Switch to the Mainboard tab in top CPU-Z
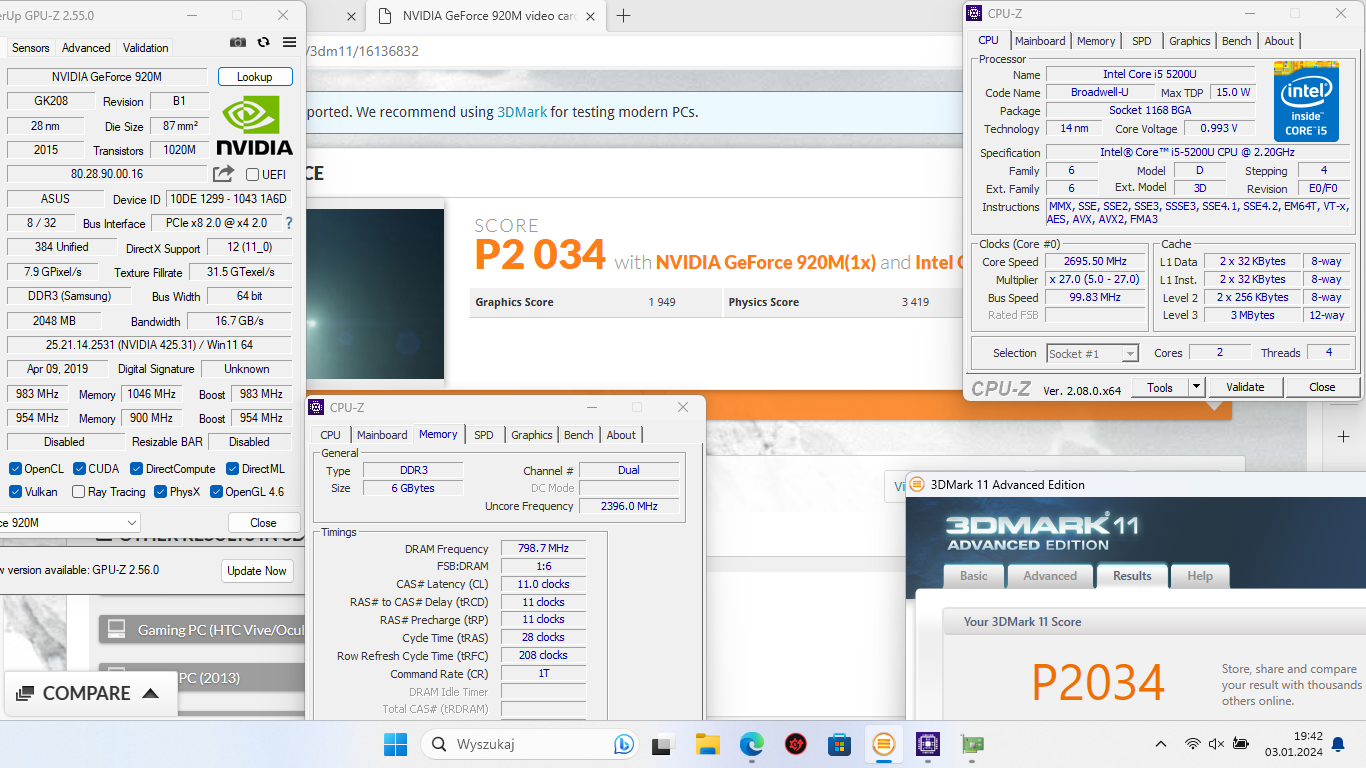This screenshot has height=768, width=1366. click(1040, 41)
